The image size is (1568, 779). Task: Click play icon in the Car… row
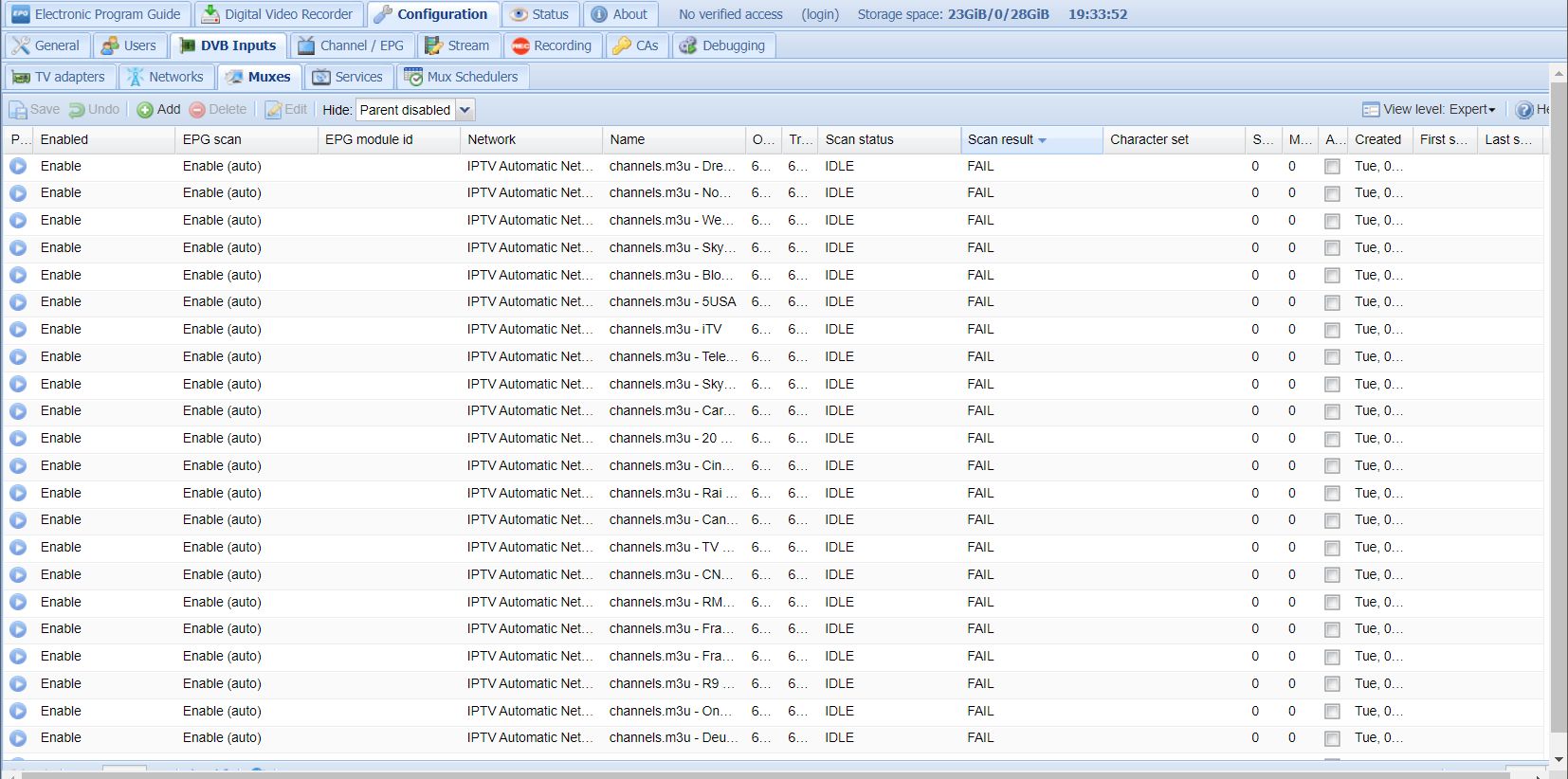(18, 411)
